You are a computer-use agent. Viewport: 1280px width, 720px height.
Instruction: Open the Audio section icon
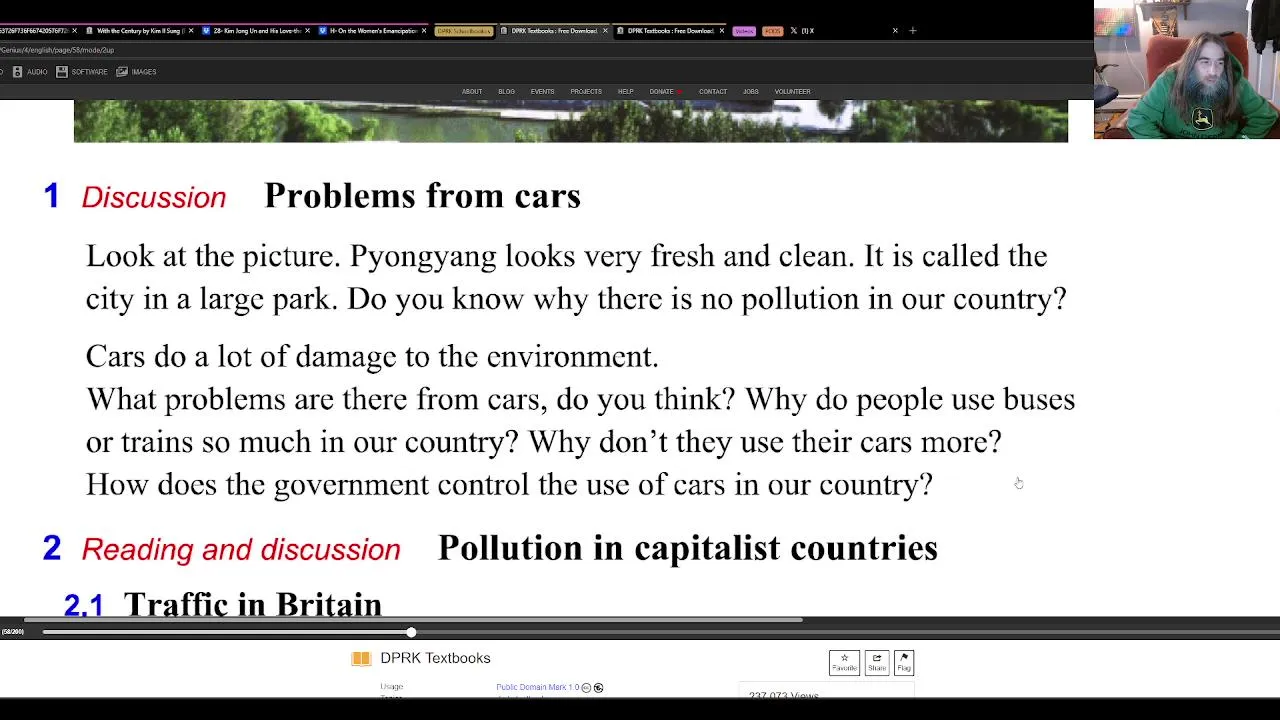pos(17,72)
